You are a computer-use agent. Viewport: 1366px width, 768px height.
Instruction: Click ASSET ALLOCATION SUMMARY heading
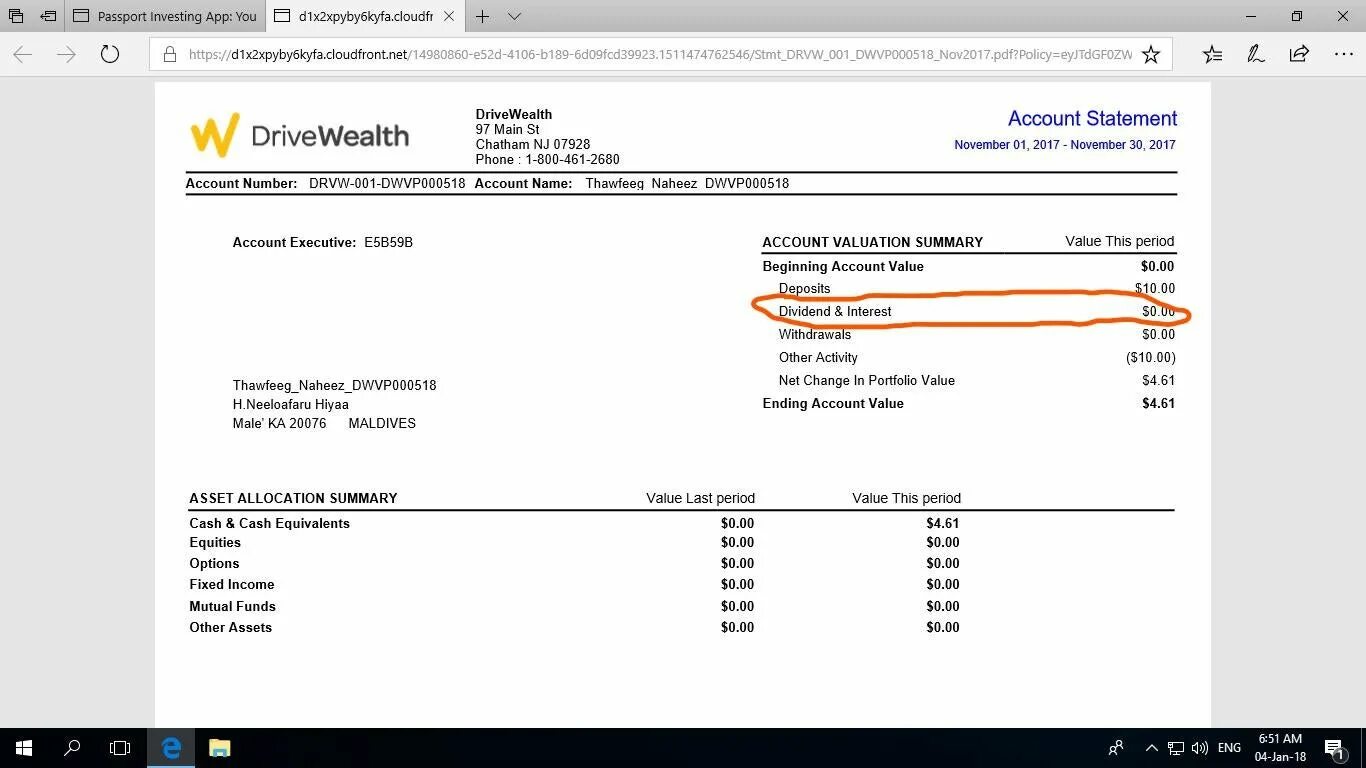[x=293, y=498]
